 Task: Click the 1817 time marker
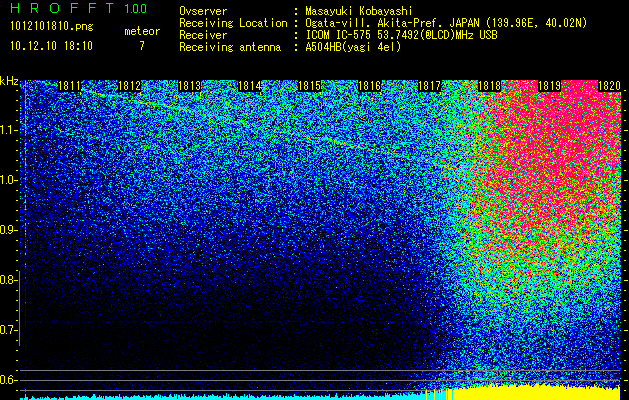coord(429,86)
